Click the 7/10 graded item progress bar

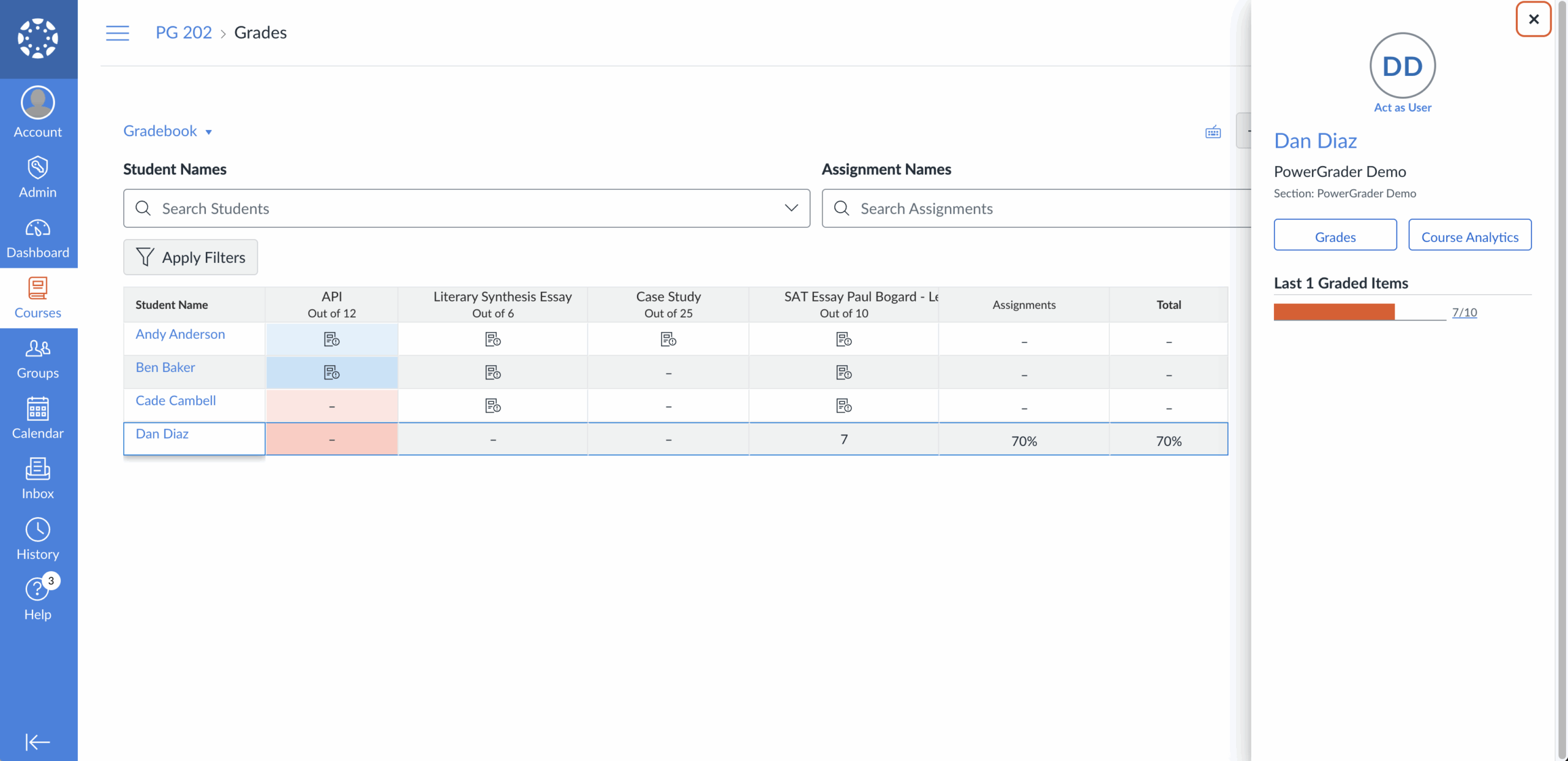coord(1359,312)
